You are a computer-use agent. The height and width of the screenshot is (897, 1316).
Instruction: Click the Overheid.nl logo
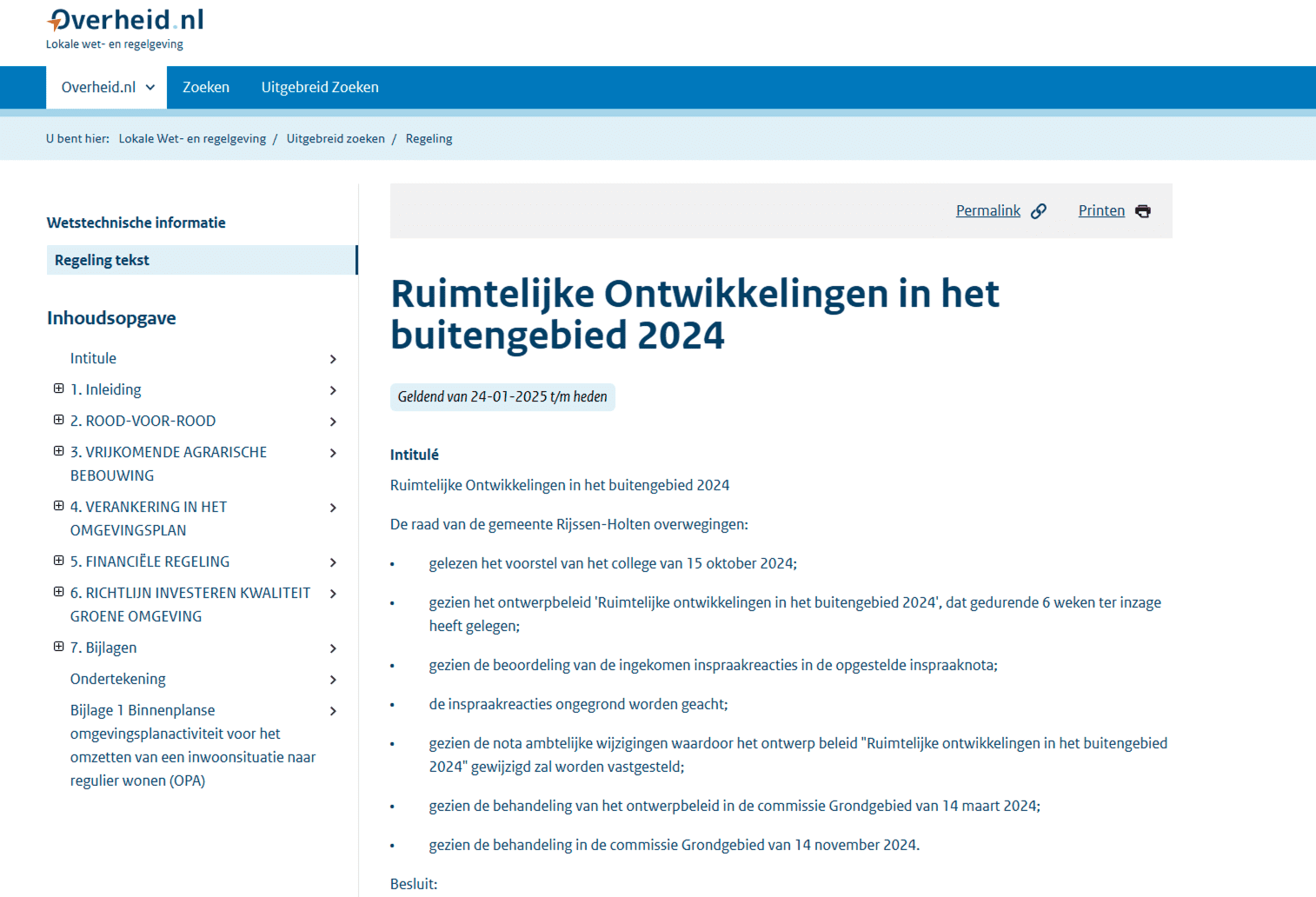click(125, 21)
